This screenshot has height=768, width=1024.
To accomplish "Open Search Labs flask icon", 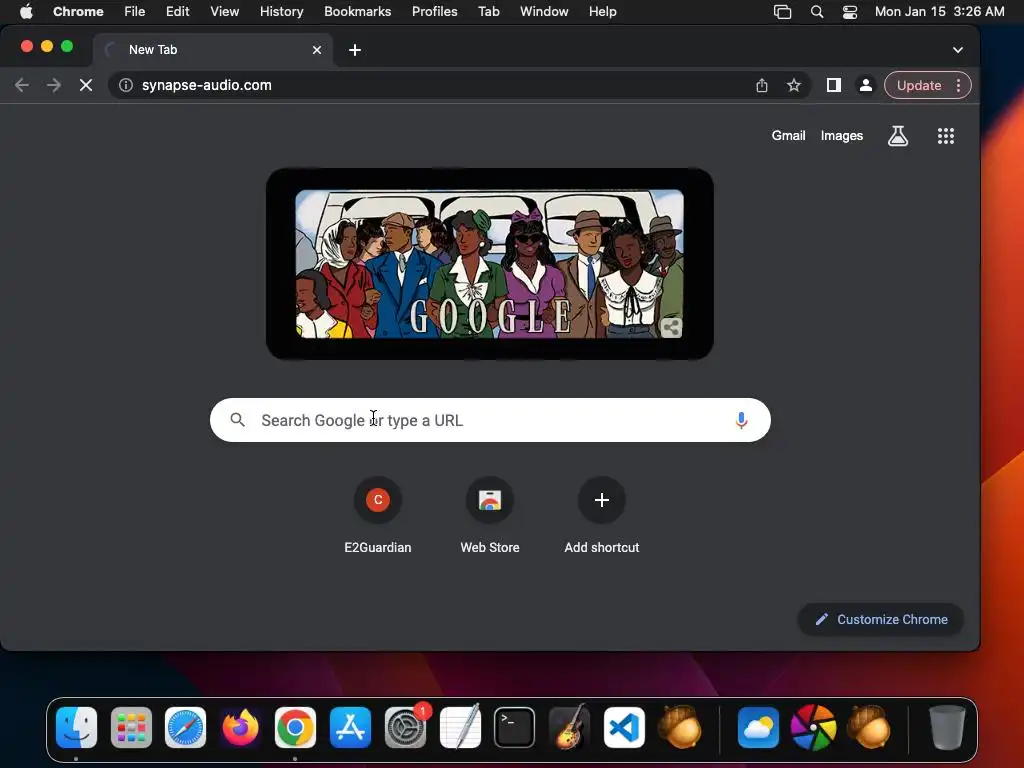I will 898,136.
